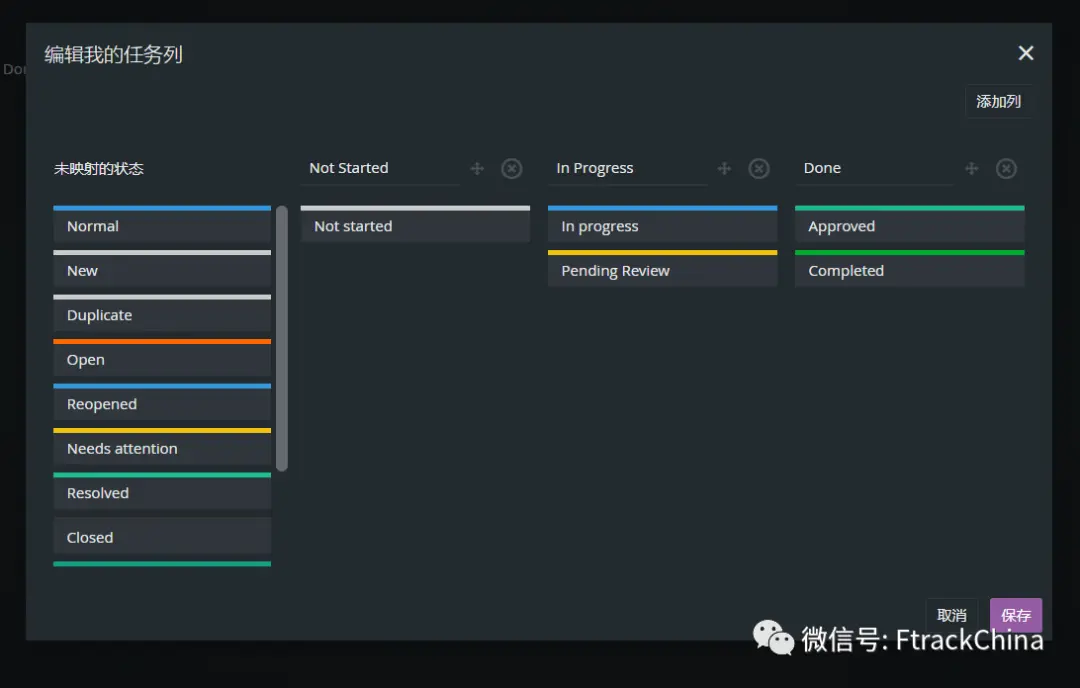The width and height of the screenshot is (1080, 688).
Task: Edit the Done column name field
Action: pyautogui.click(x=876, y=169)
